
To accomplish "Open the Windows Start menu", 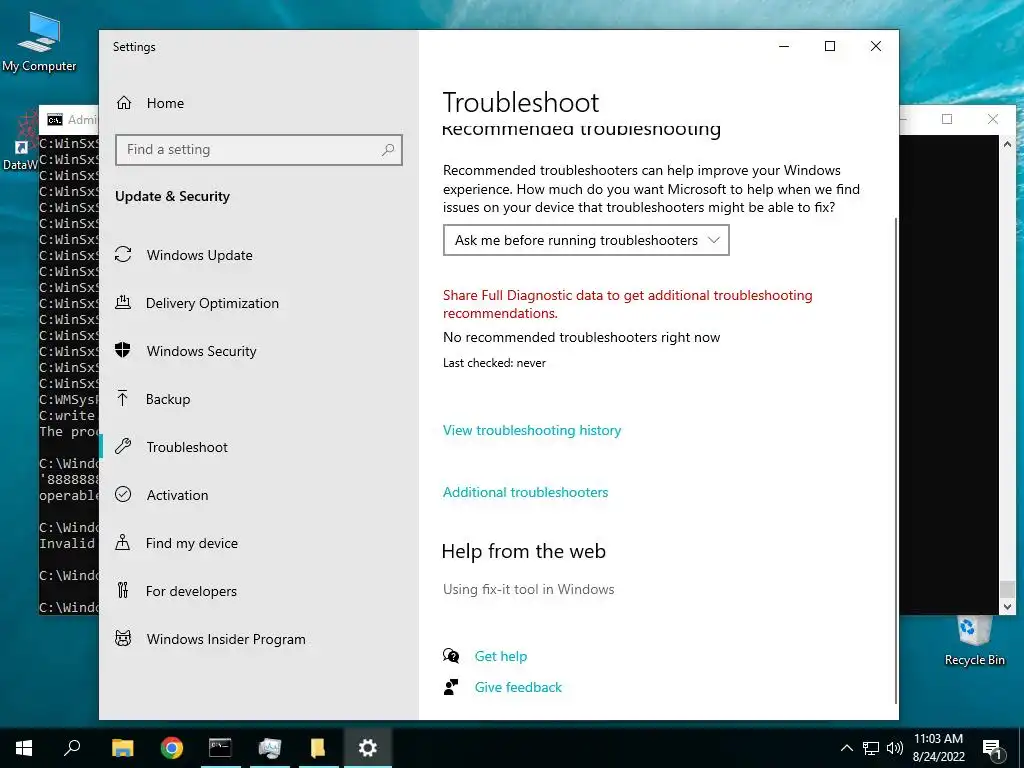I will (24, 748).
